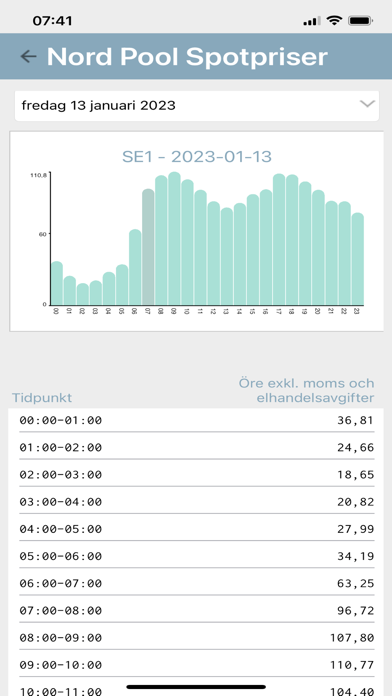The image size is (392, 696).
Task: Select the 00:00-01:00 price row
Action: (197, 420)
